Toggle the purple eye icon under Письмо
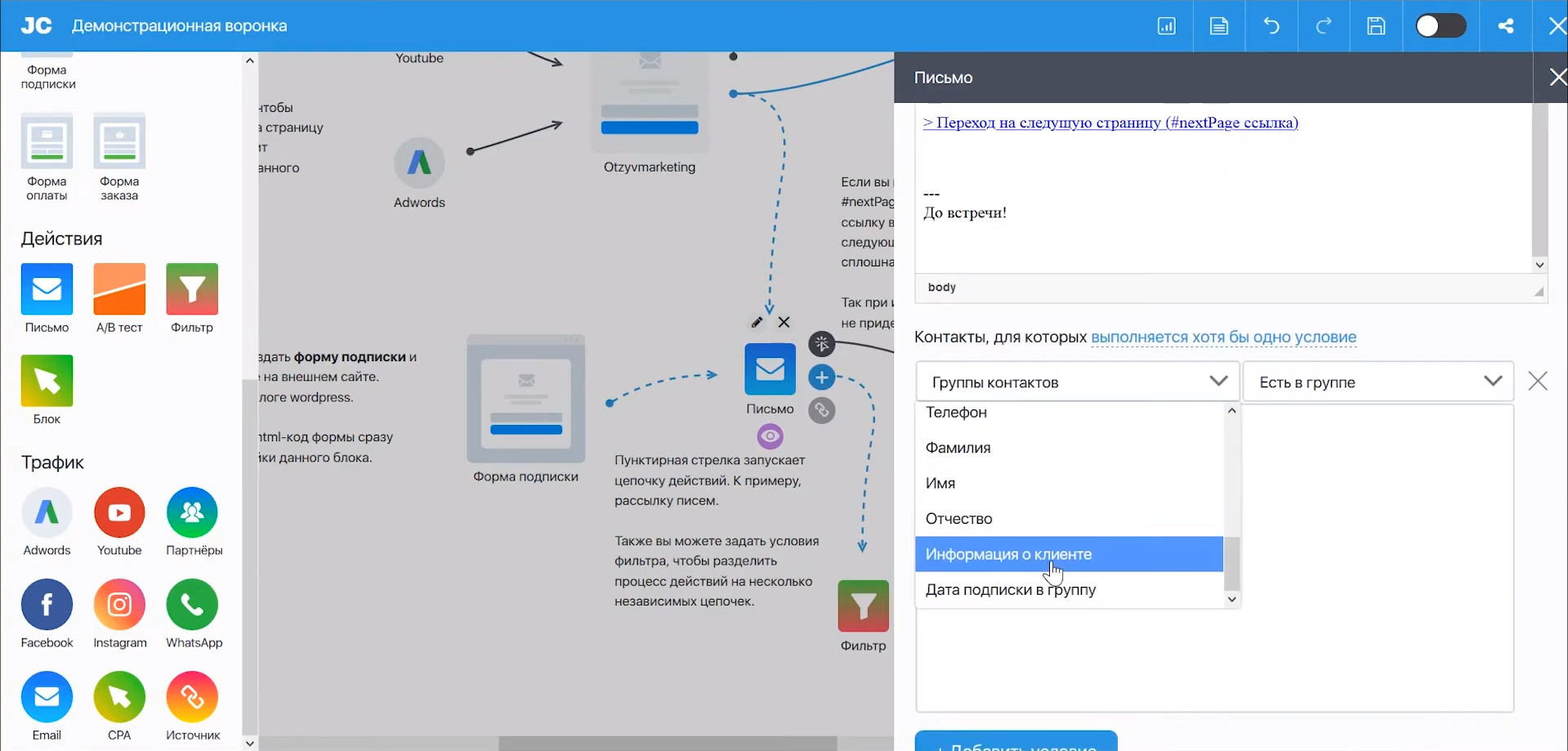1568x751 pixels. [770, 436]
